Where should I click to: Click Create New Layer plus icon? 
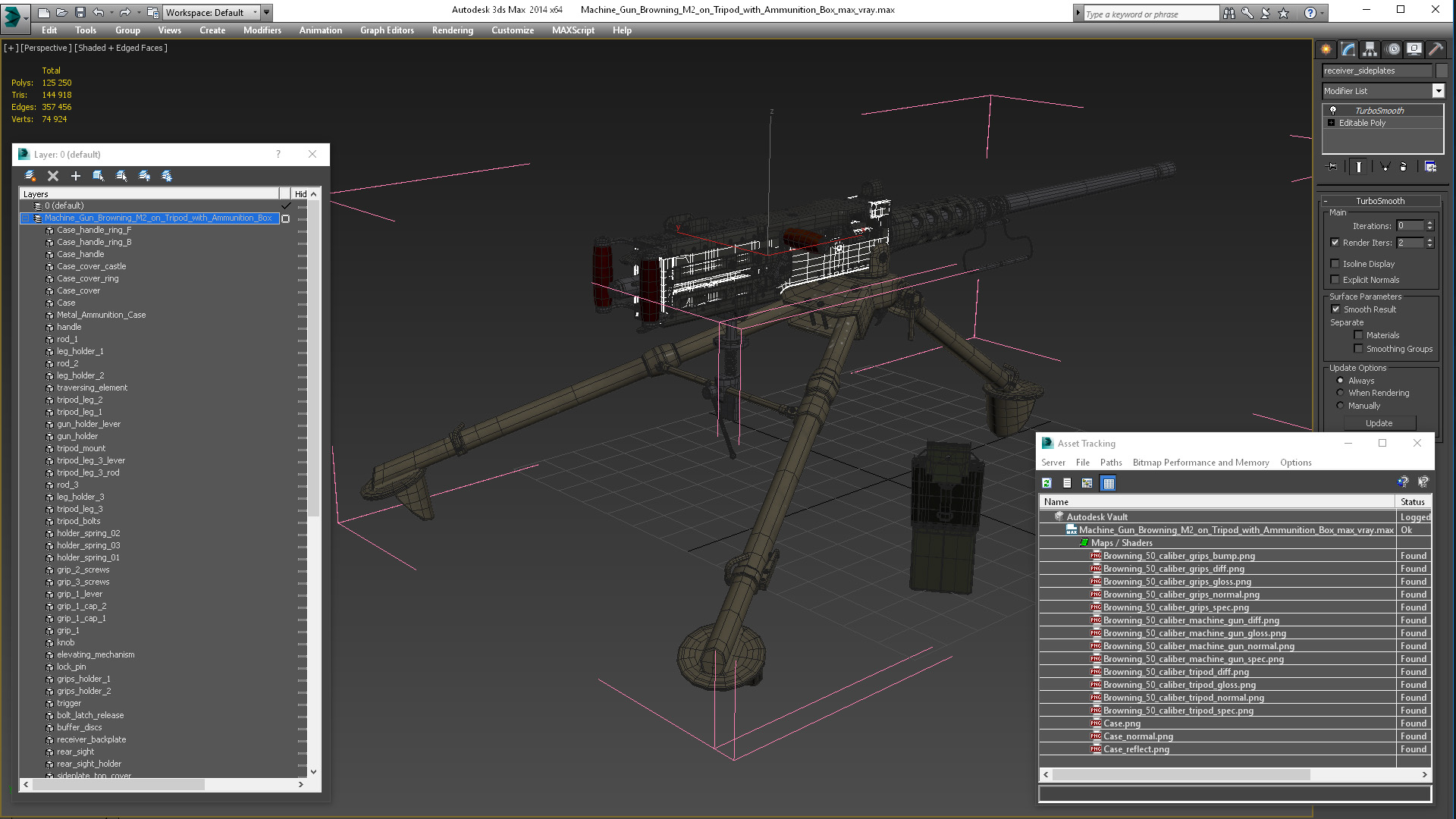[x=76, y=176]
